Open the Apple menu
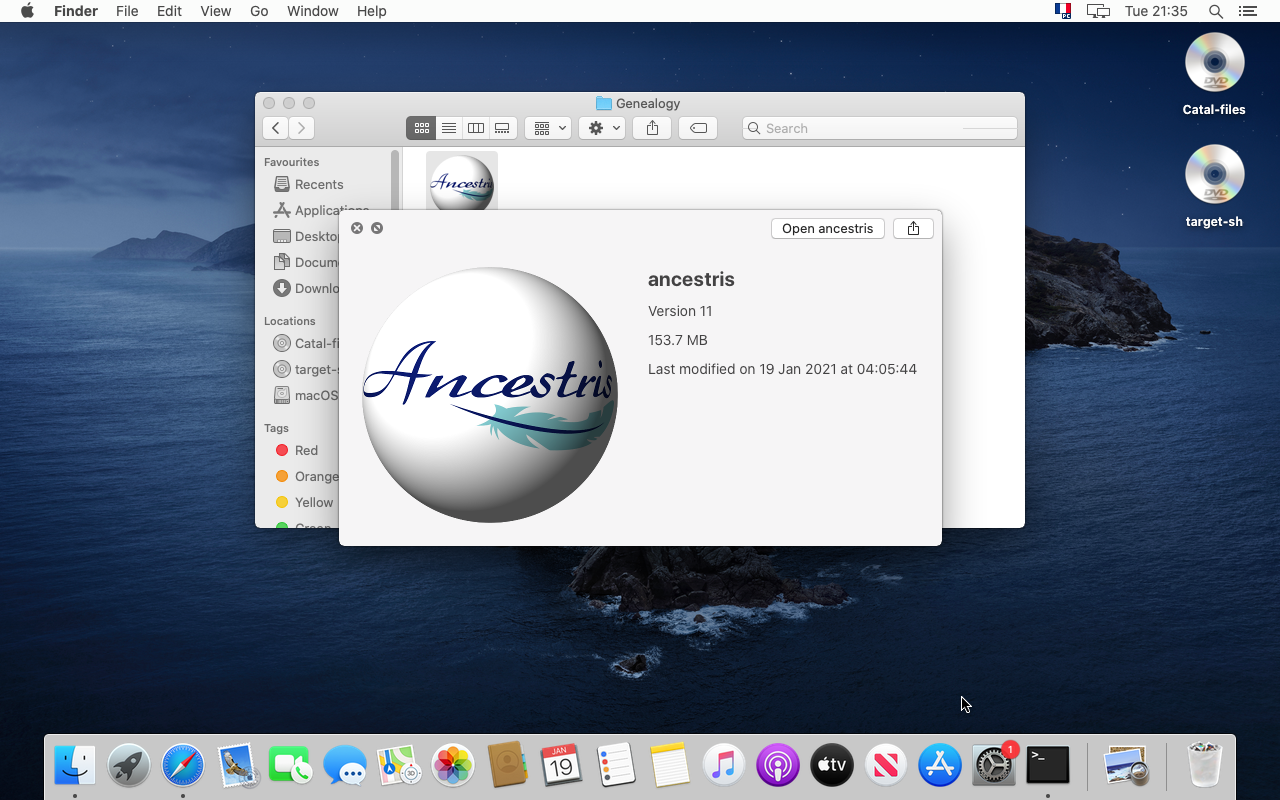The image size is (1280, 800). pyautogui.click(x=27, y=11)
